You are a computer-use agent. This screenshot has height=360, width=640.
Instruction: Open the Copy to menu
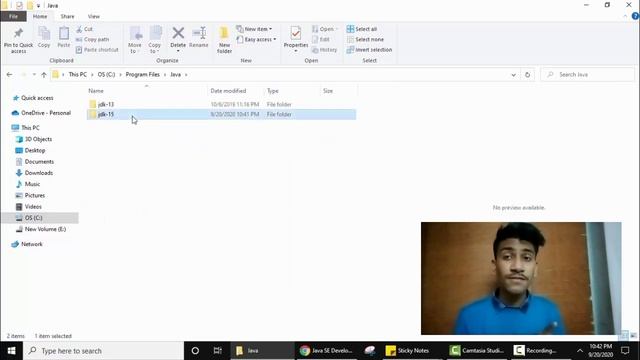pyautogui.click(x=155, y=40)
